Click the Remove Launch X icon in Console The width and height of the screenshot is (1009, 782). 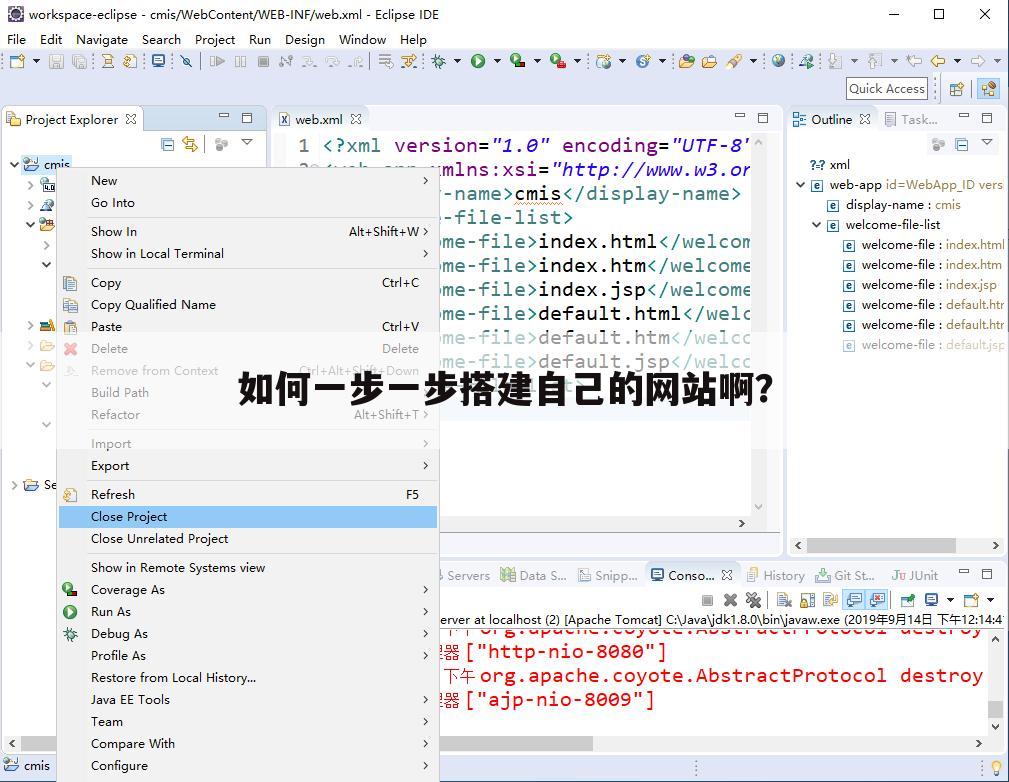point(730,600)
